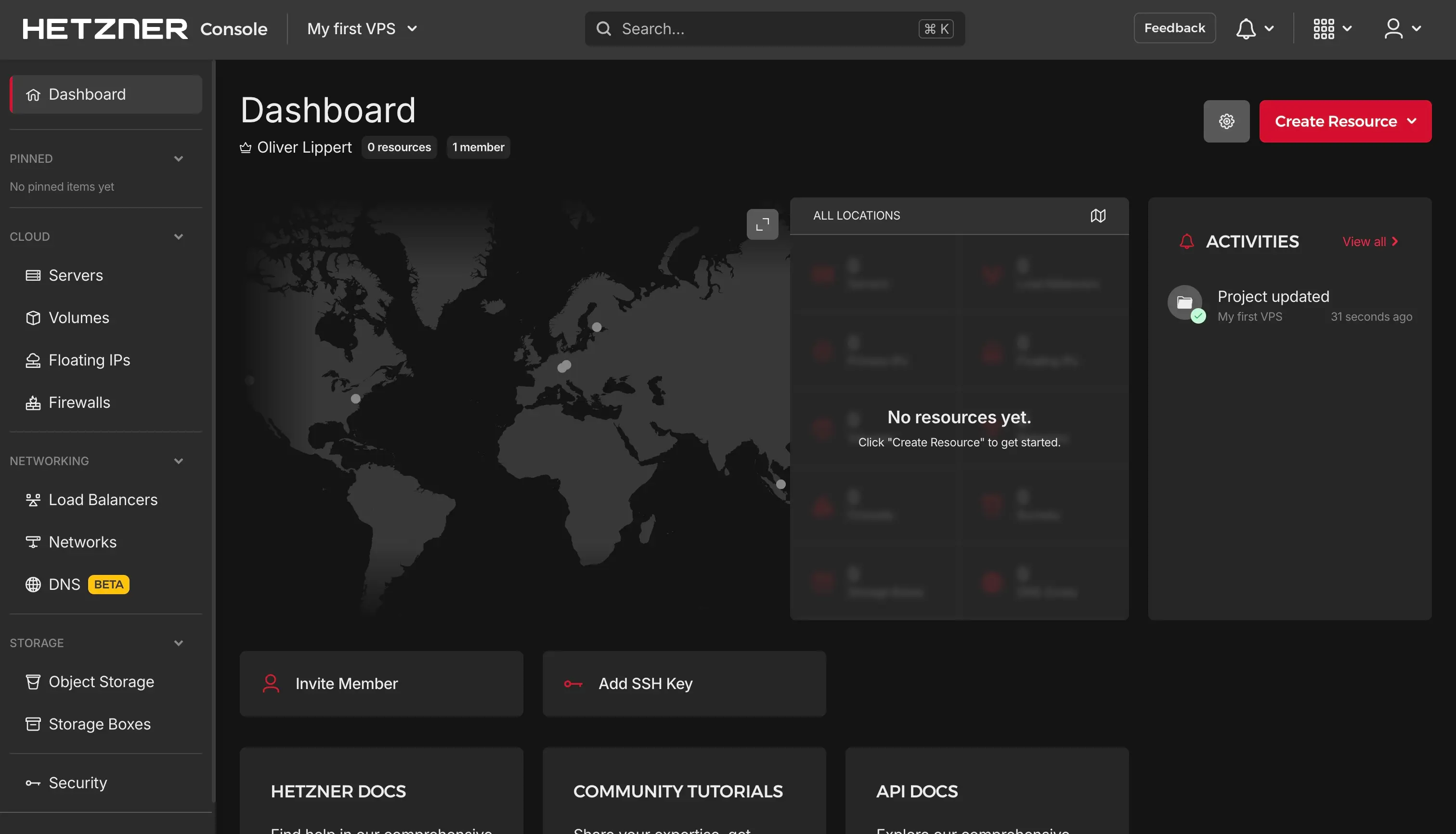The width and height of the screenshot is (1456, 834).
Task: Open the DNS beta menu item
Action: click(64, 584)
